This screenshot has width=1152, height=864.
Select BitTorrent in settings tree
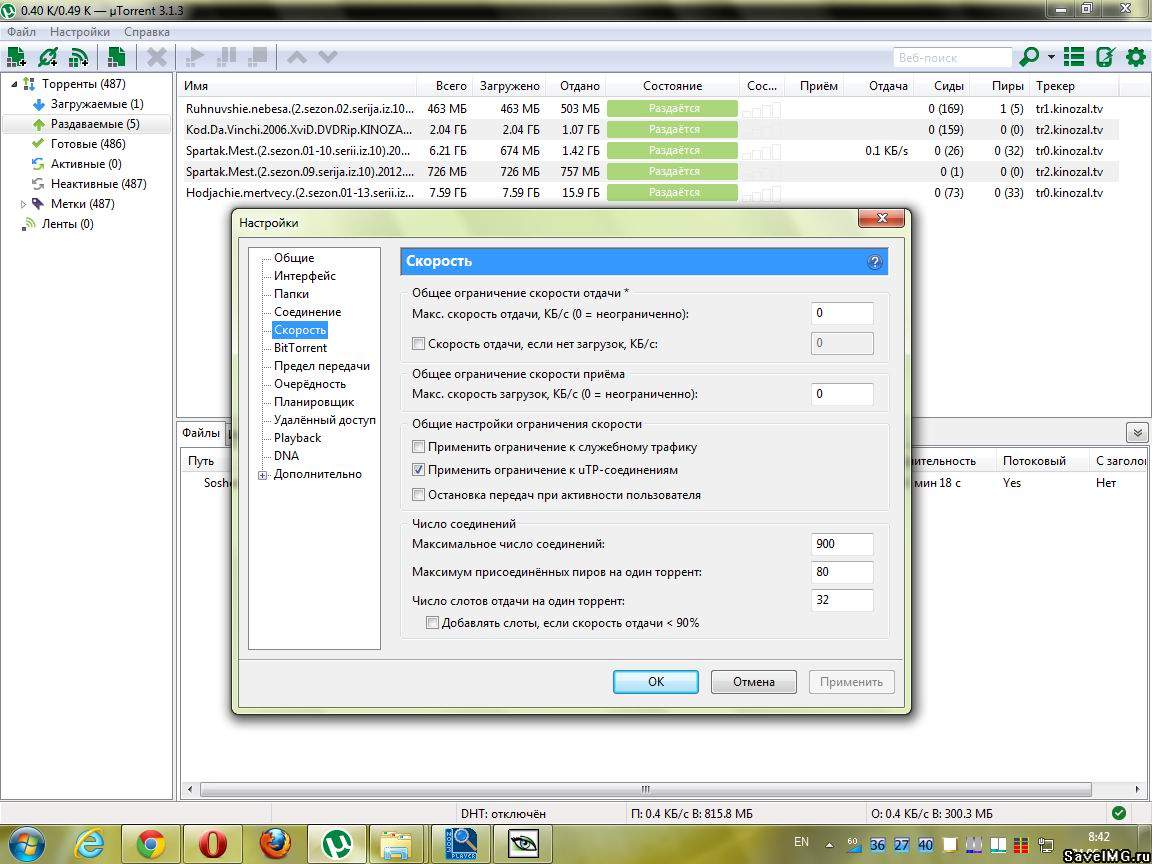[x=300, y=348]
